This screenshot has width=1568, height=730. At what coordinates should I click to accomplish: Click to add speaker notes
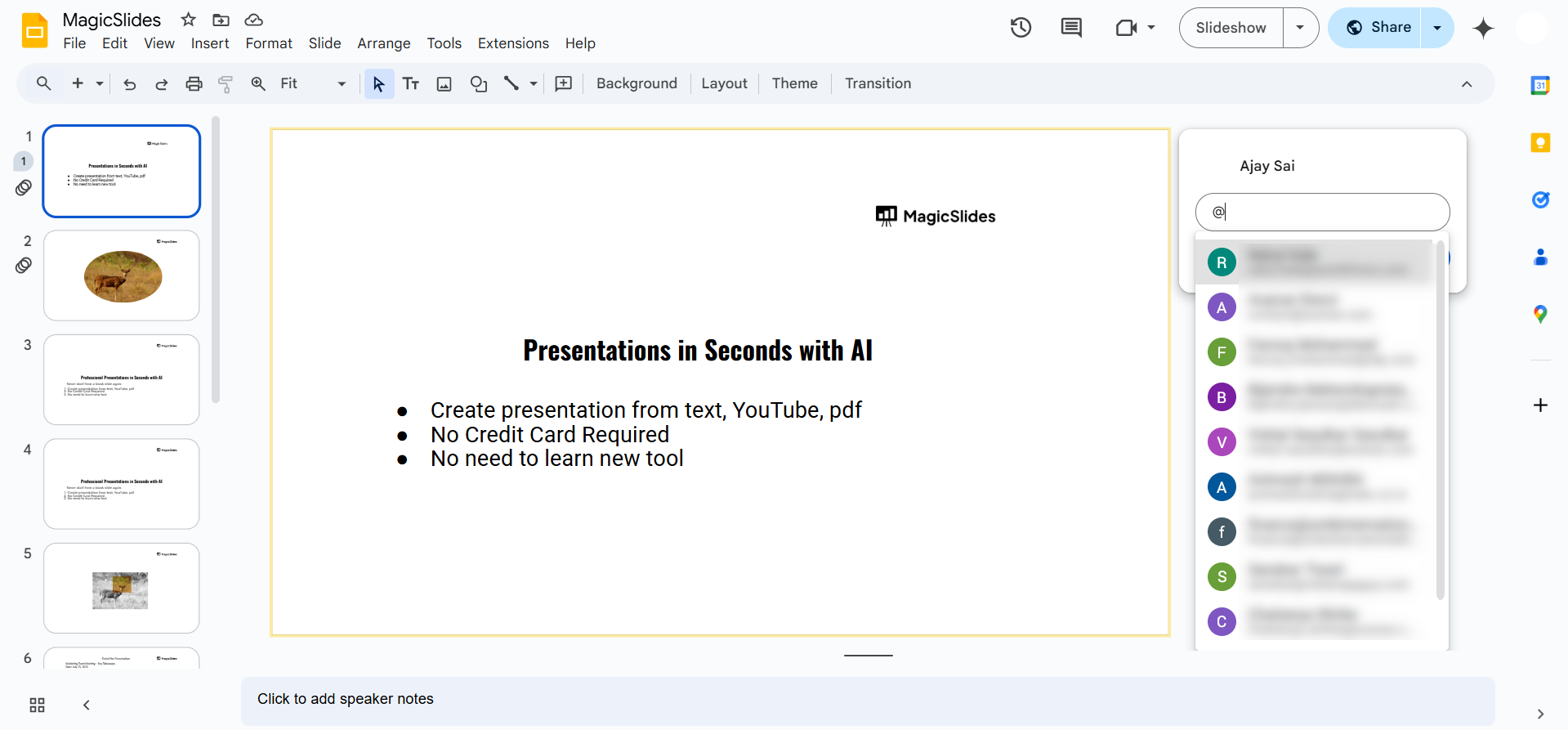pos(868,700)
